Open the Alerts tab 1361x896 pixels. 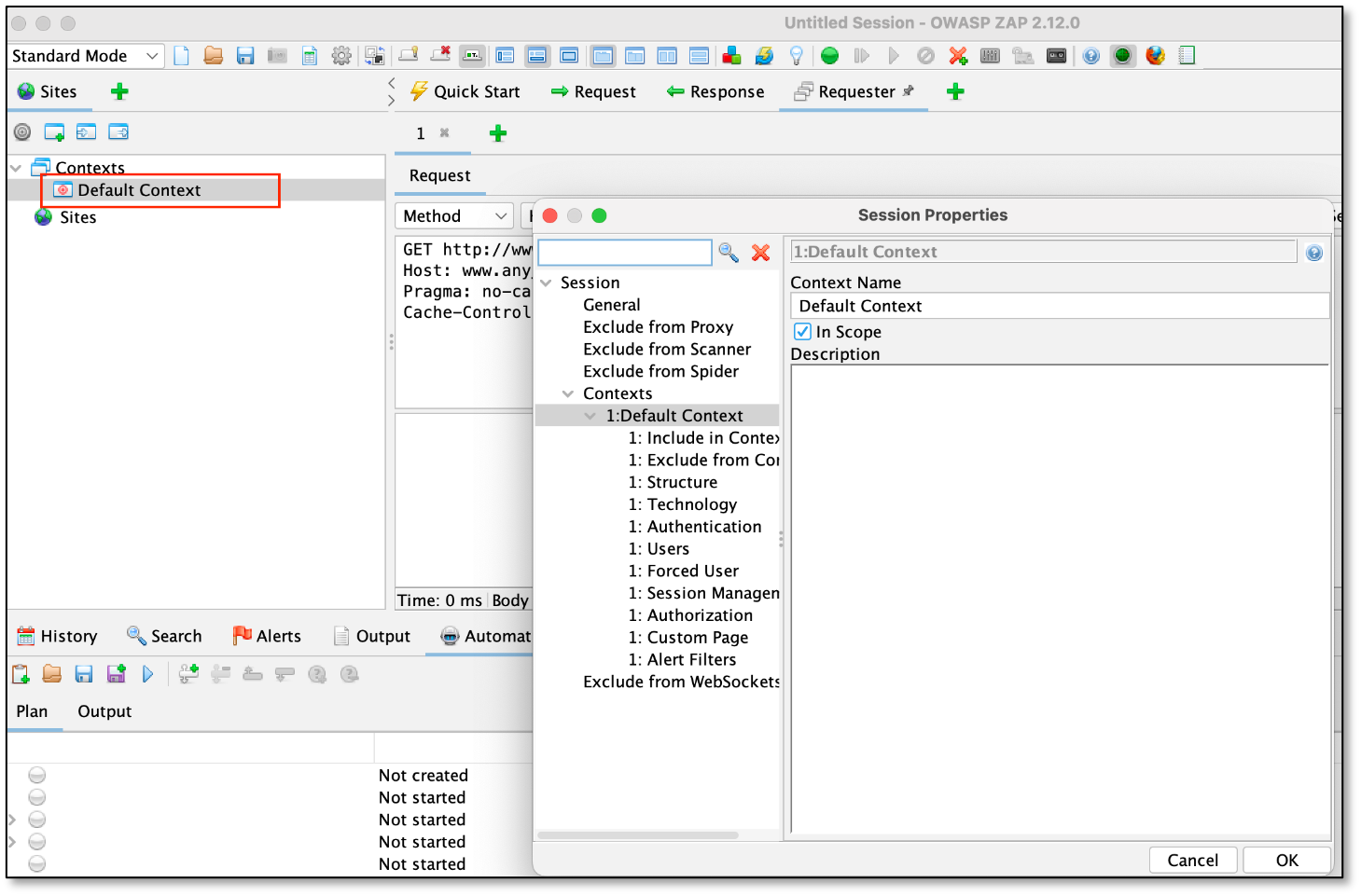tap(267, 636)
